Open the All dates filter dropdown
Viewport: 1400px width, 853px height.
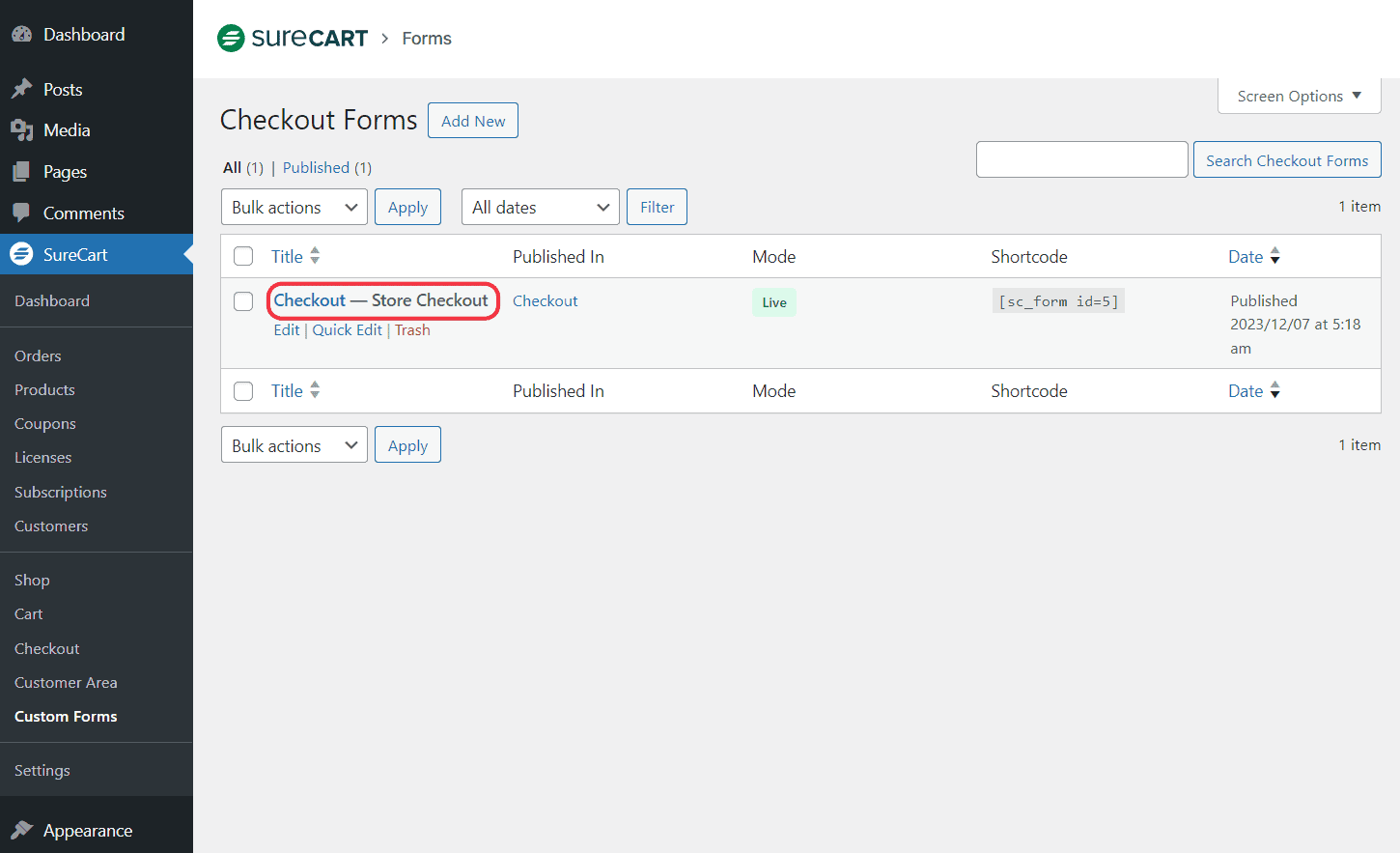[x=540, y=208]
